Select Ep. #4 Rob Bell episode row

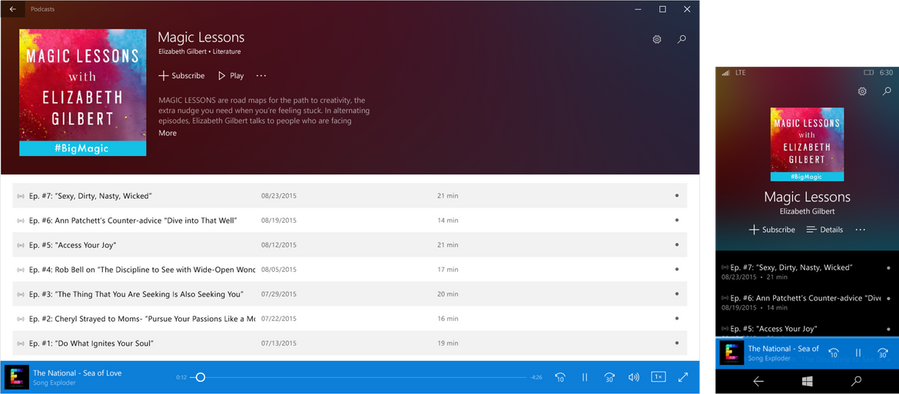pyautogui.click(x=350, y=270)
